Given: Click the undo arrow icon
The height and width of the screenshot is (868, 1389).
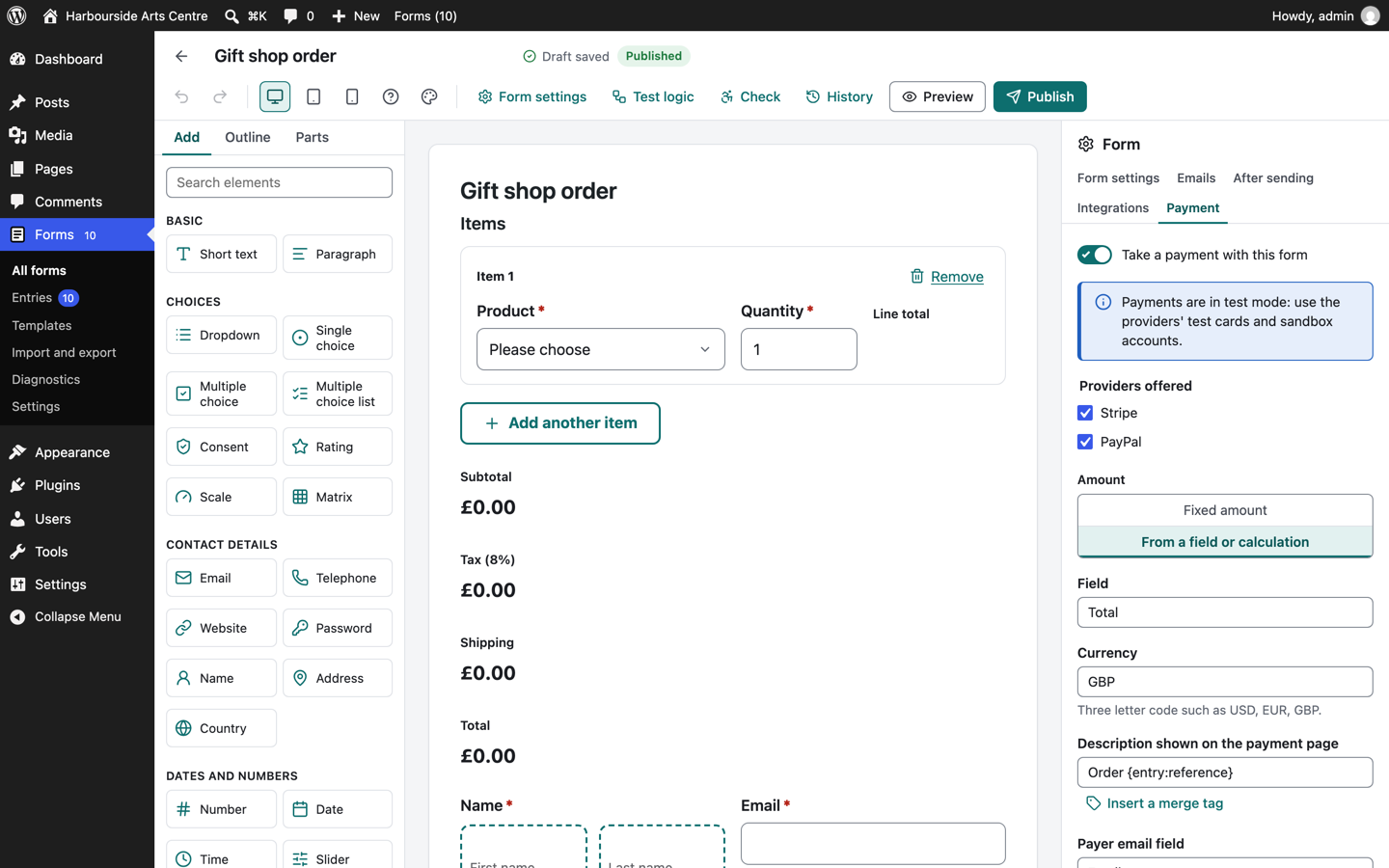Looking at the screenshot, I should pos(181,96).
